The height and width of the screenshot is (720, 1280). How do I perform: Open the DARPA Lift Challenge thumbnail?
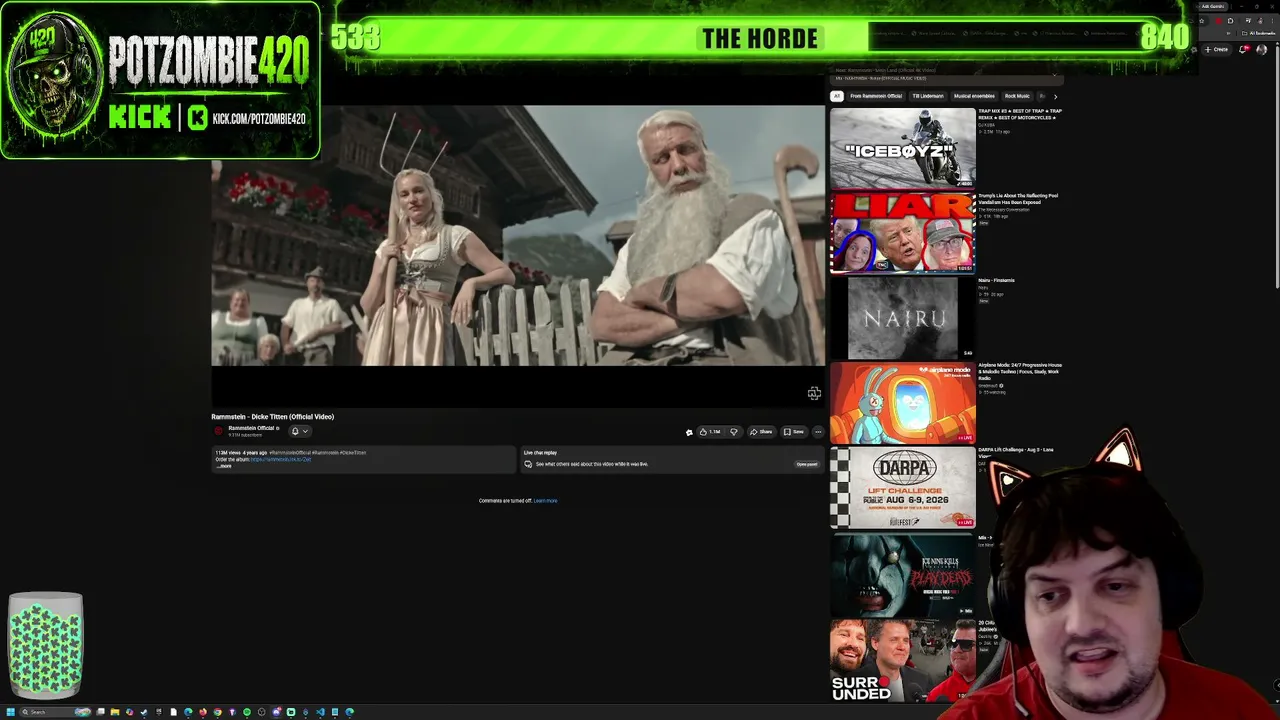902,488
